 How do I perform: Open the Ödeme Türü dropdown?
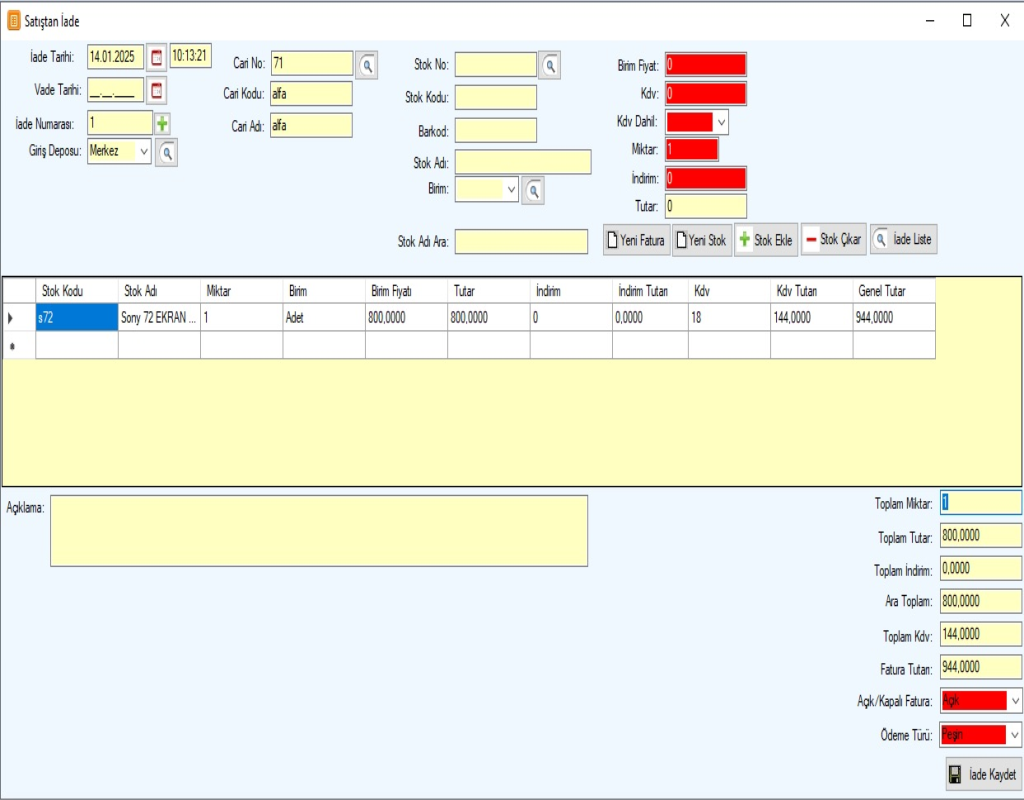(1015, 735)
